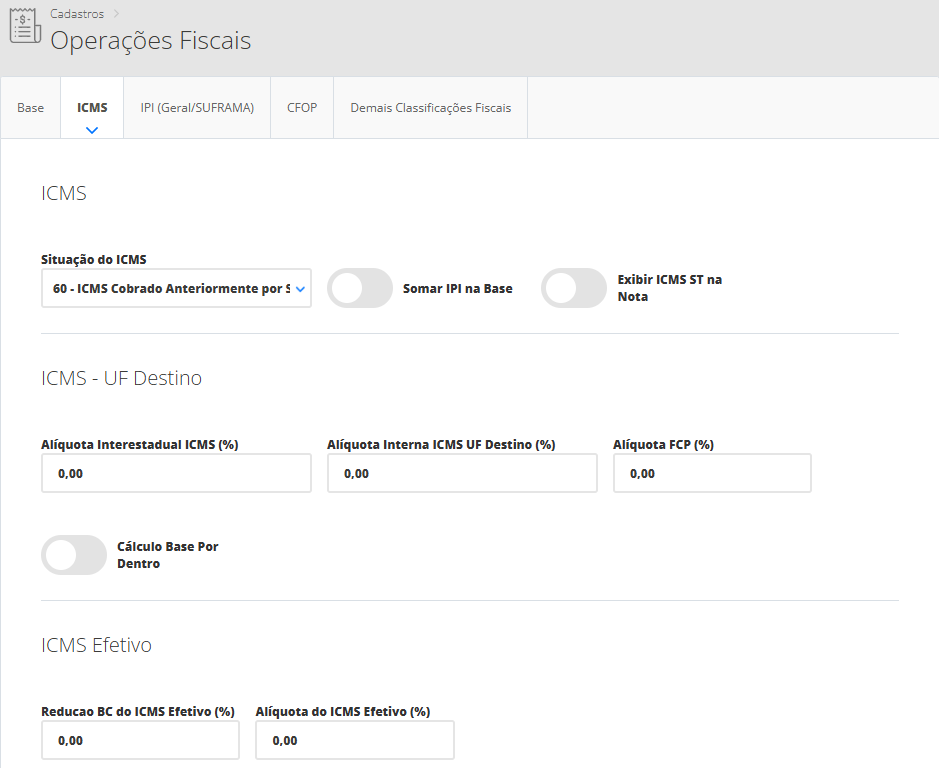Open the Situação do ICMS dropdown
Screen dimensions: 939x768
pos(176,288)
